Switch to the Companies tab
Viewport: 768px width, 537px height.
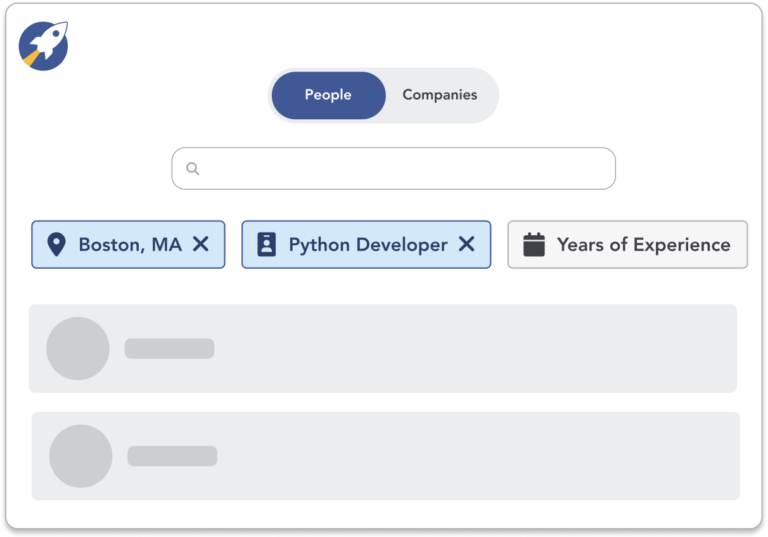[440, 95]
